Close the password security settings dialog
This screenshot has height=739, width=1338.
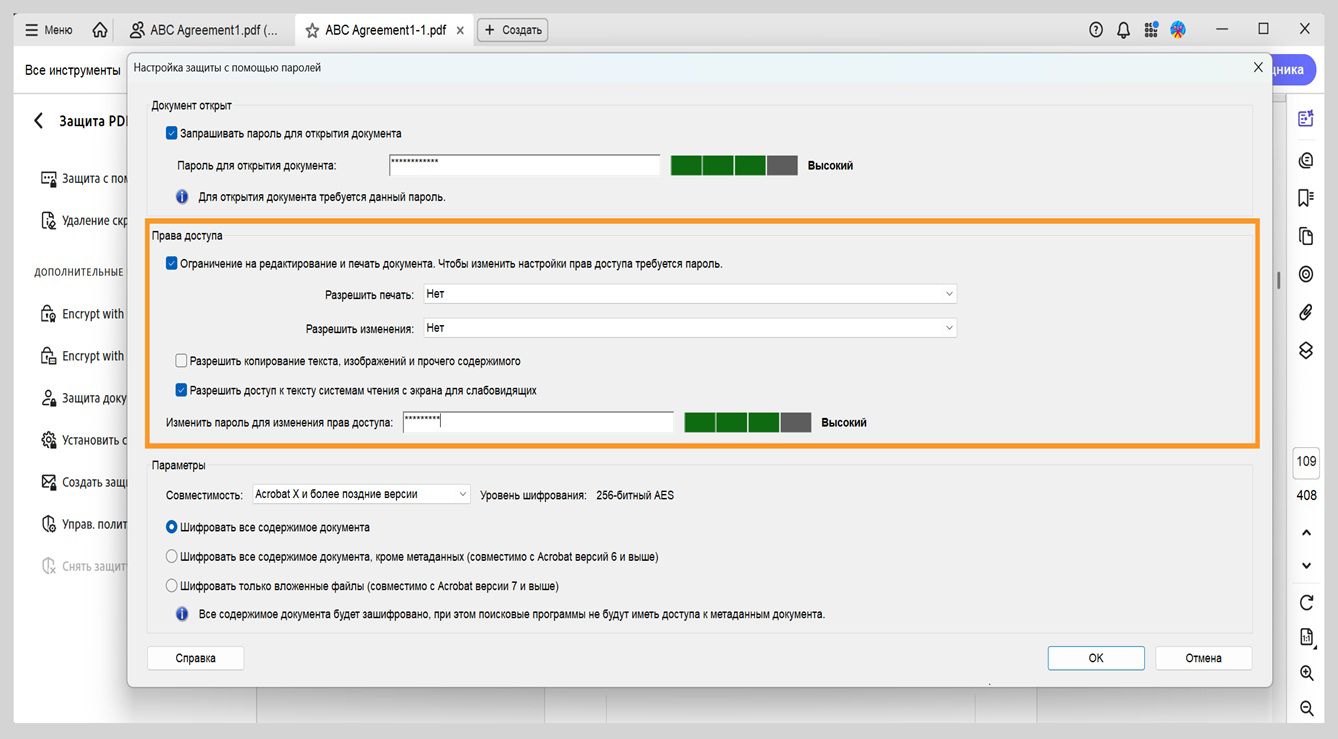pyautogui.click(x=1258, y=67)
